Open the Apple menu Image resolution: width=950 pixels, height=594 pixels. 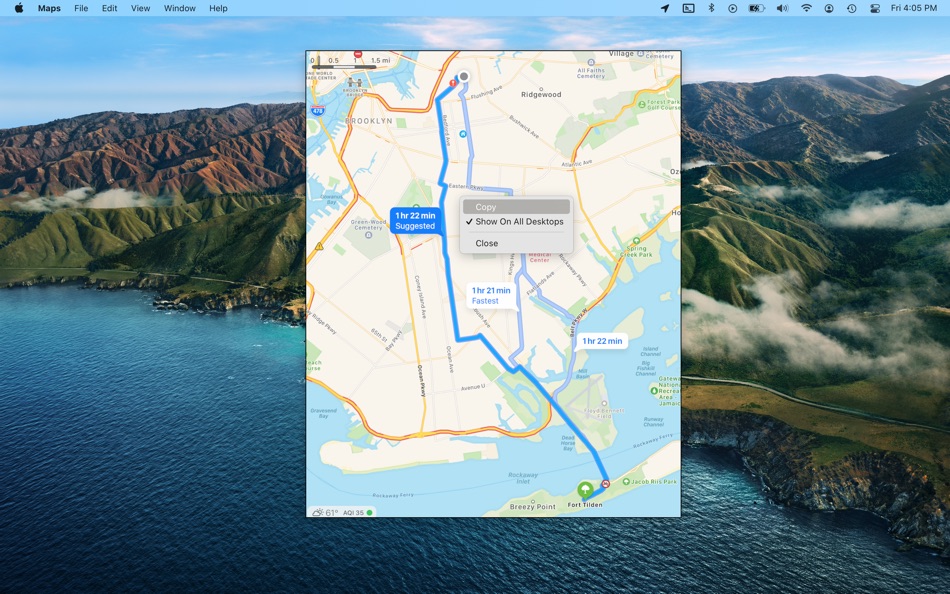(19, 8)
